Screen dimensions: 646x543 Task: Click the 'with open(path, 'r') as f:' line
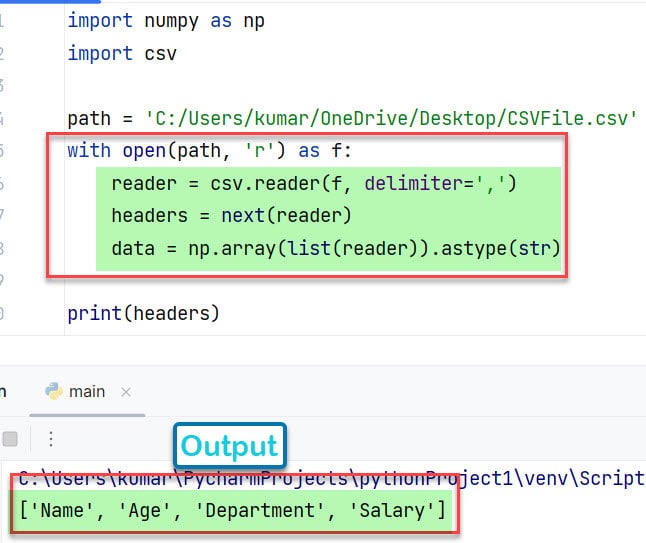tap(209, 151)
